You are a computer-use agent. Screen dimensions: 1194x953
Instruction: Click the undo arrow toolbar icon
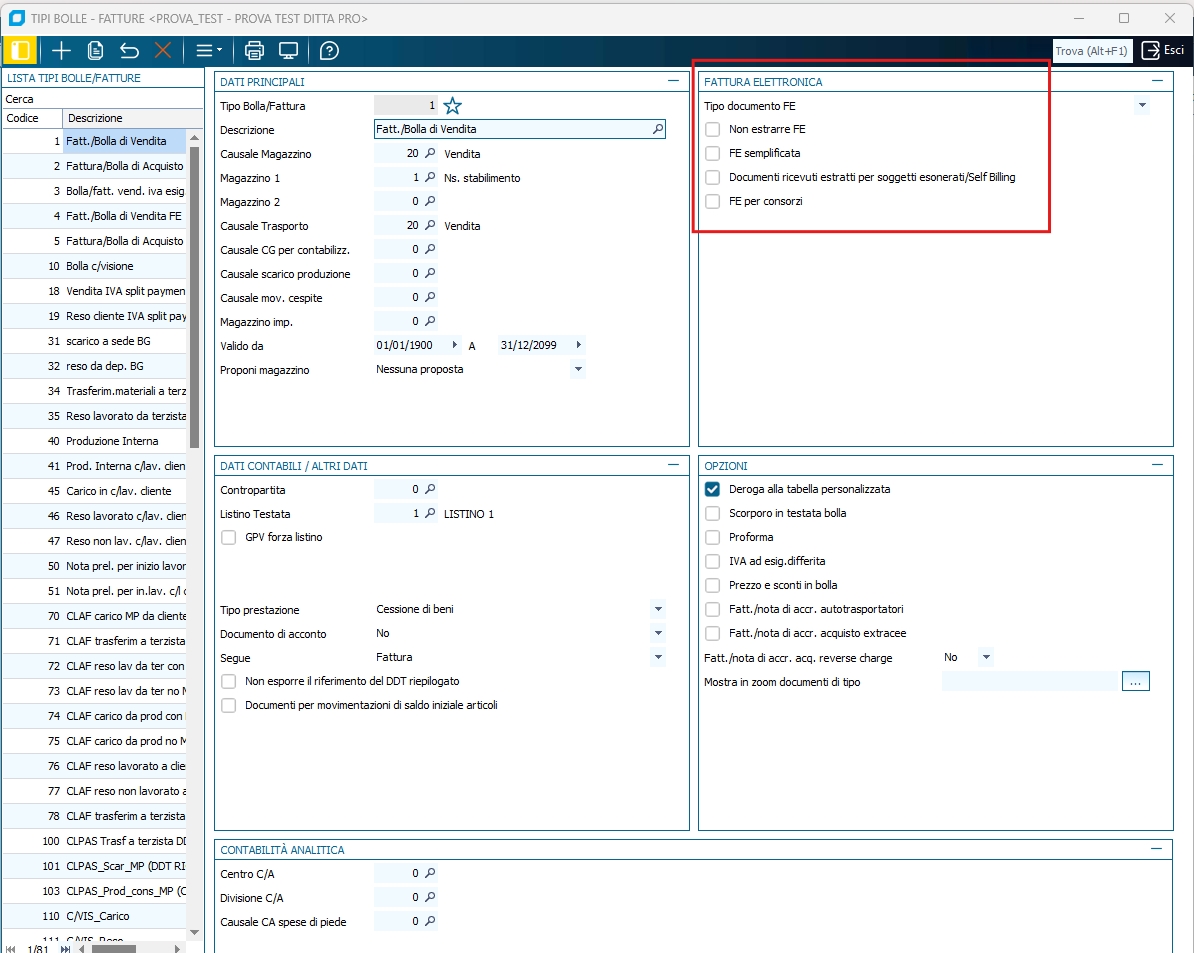(129, 51)
